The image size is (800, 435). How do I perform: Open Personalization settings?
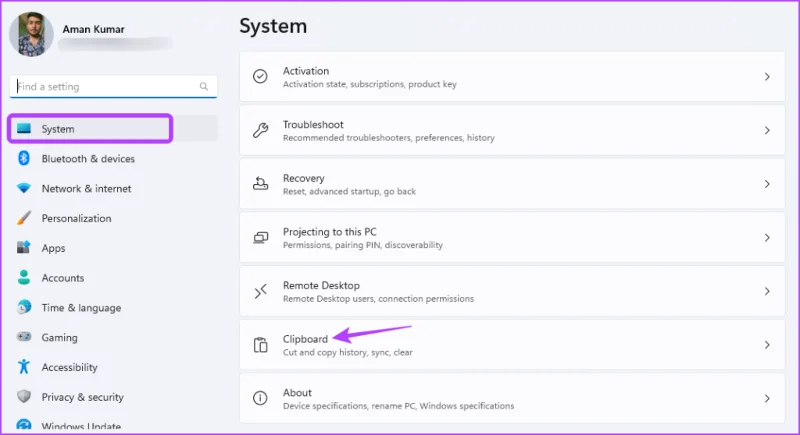point(113,218)
